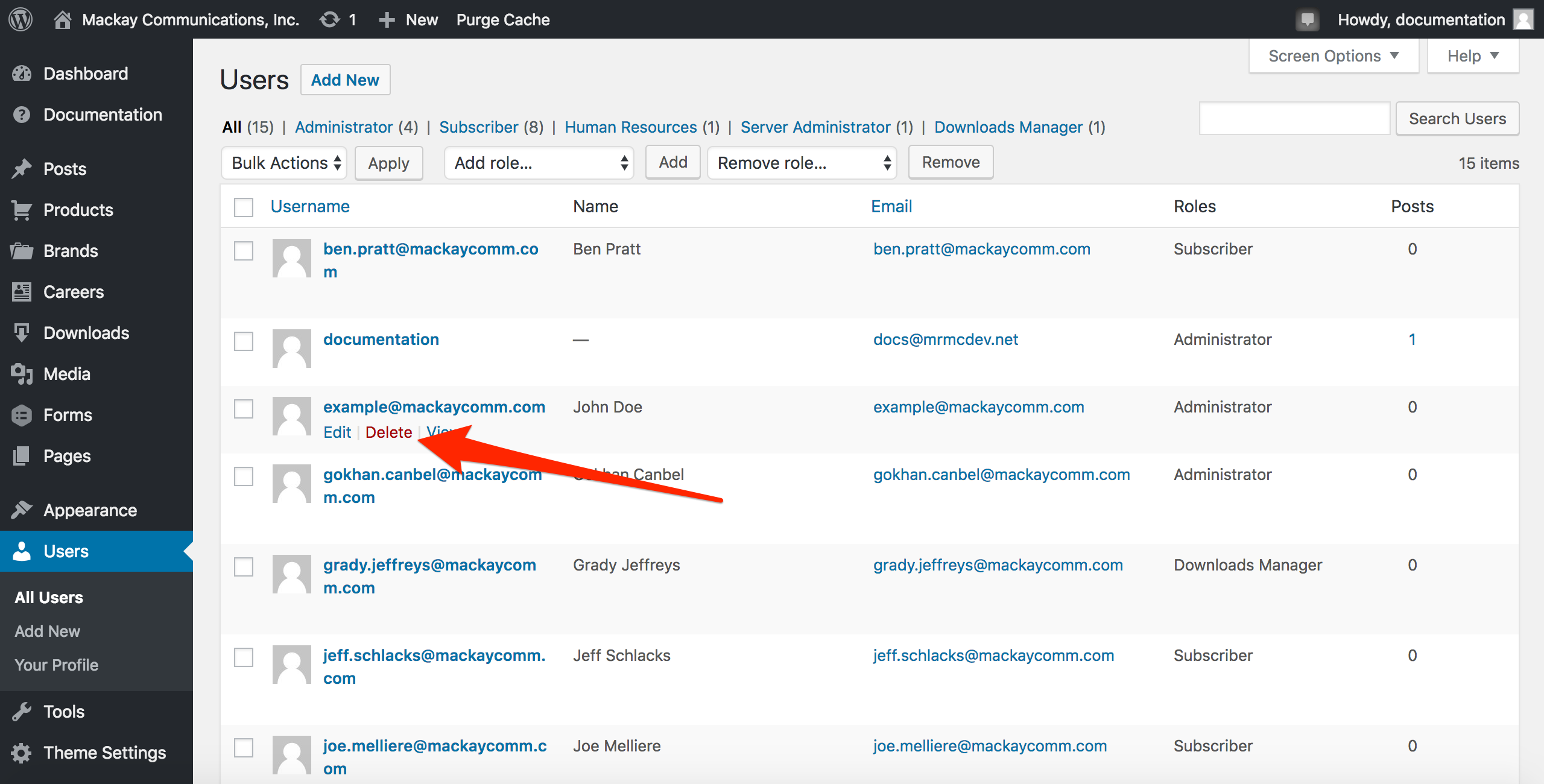Filter users by Human Resources role
This screenshot has width=1544, height=784.
click(631, 127)
